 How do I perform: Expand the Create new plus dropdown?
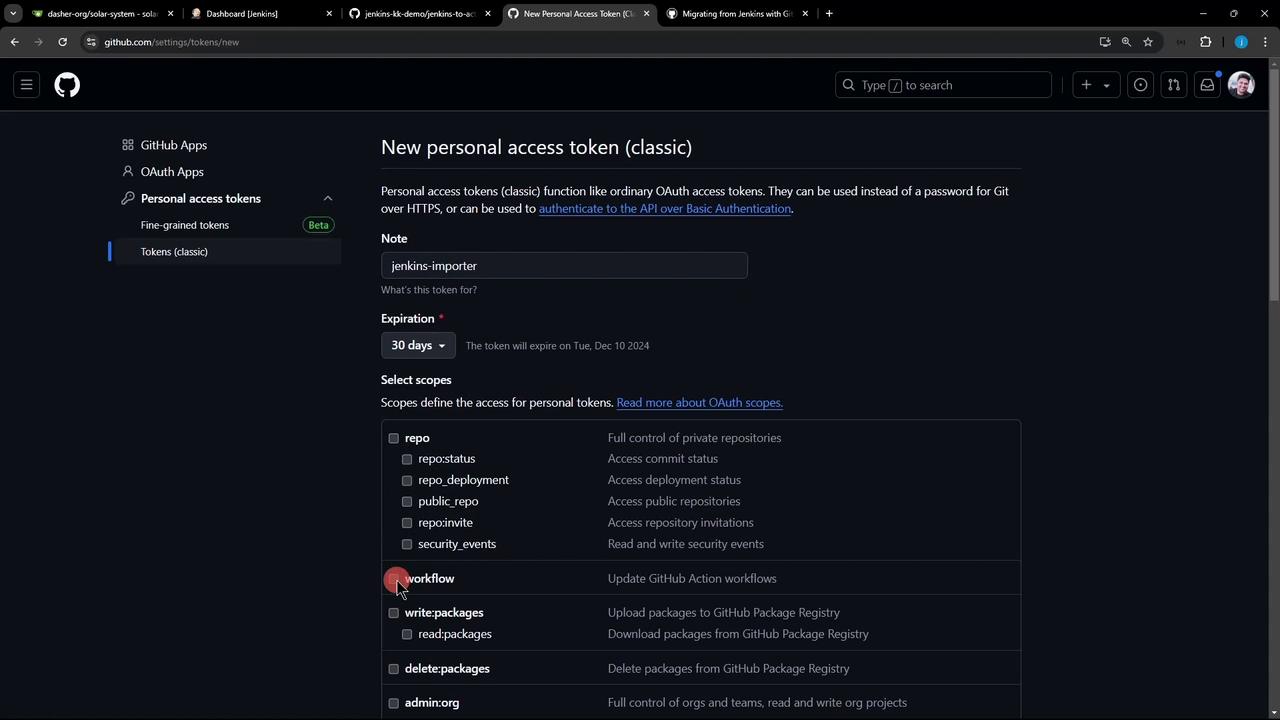[x=1095, y=85]
